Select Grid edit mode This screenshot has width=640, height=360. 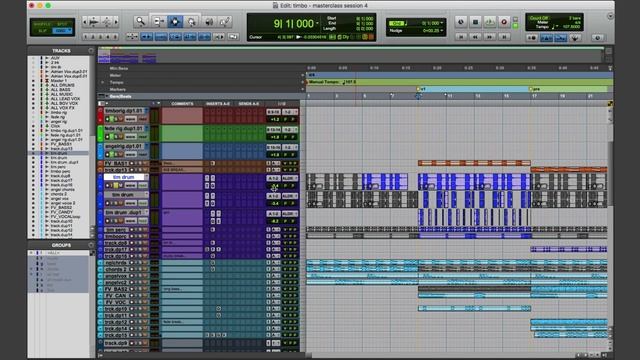click(61, 31)
